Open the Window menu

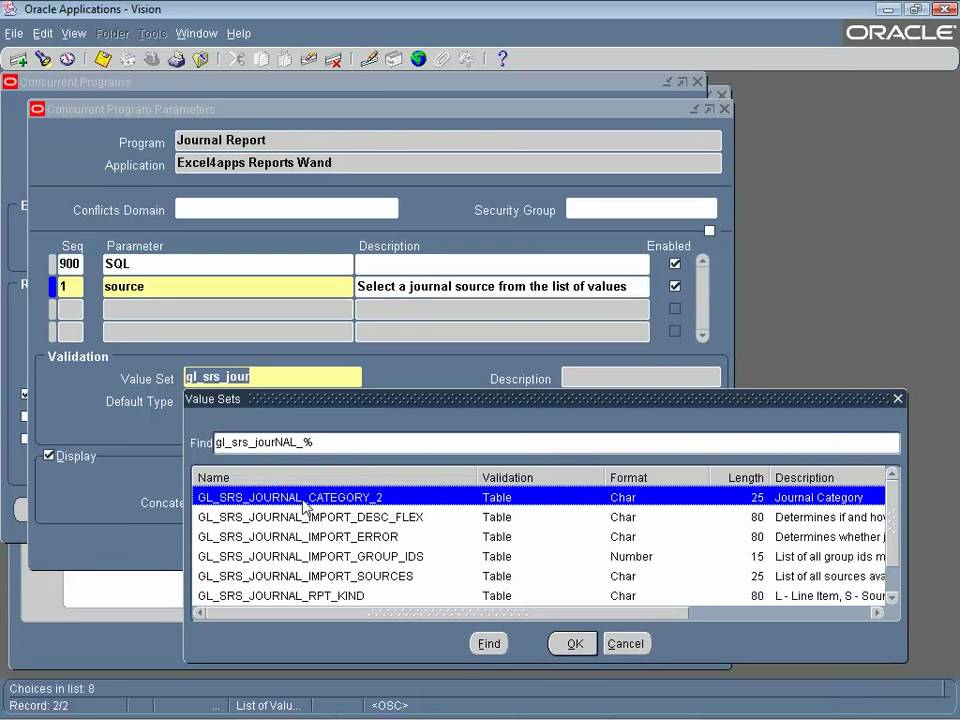point(197,34)
